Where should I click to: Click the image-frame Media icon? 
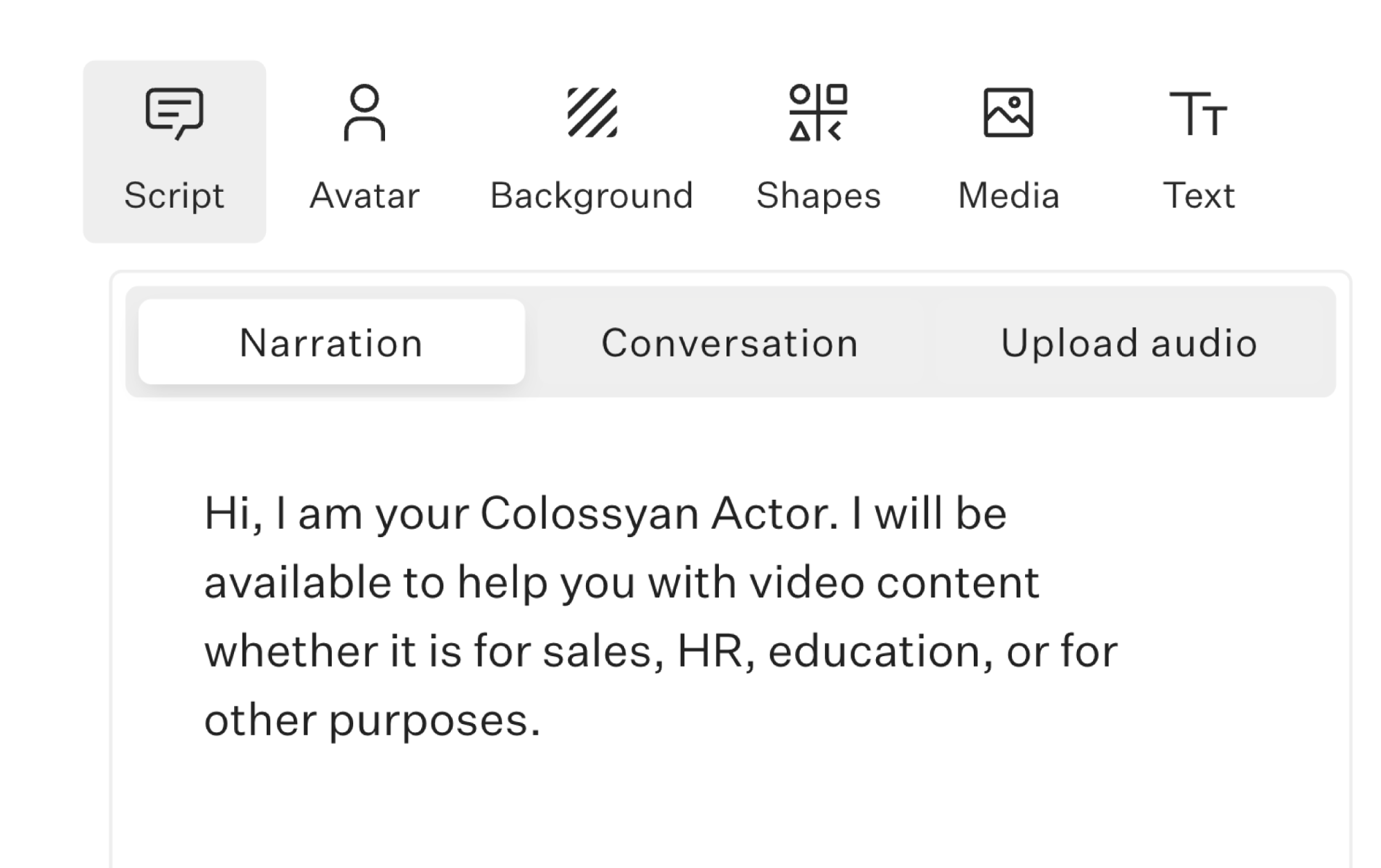(1008, 113)
